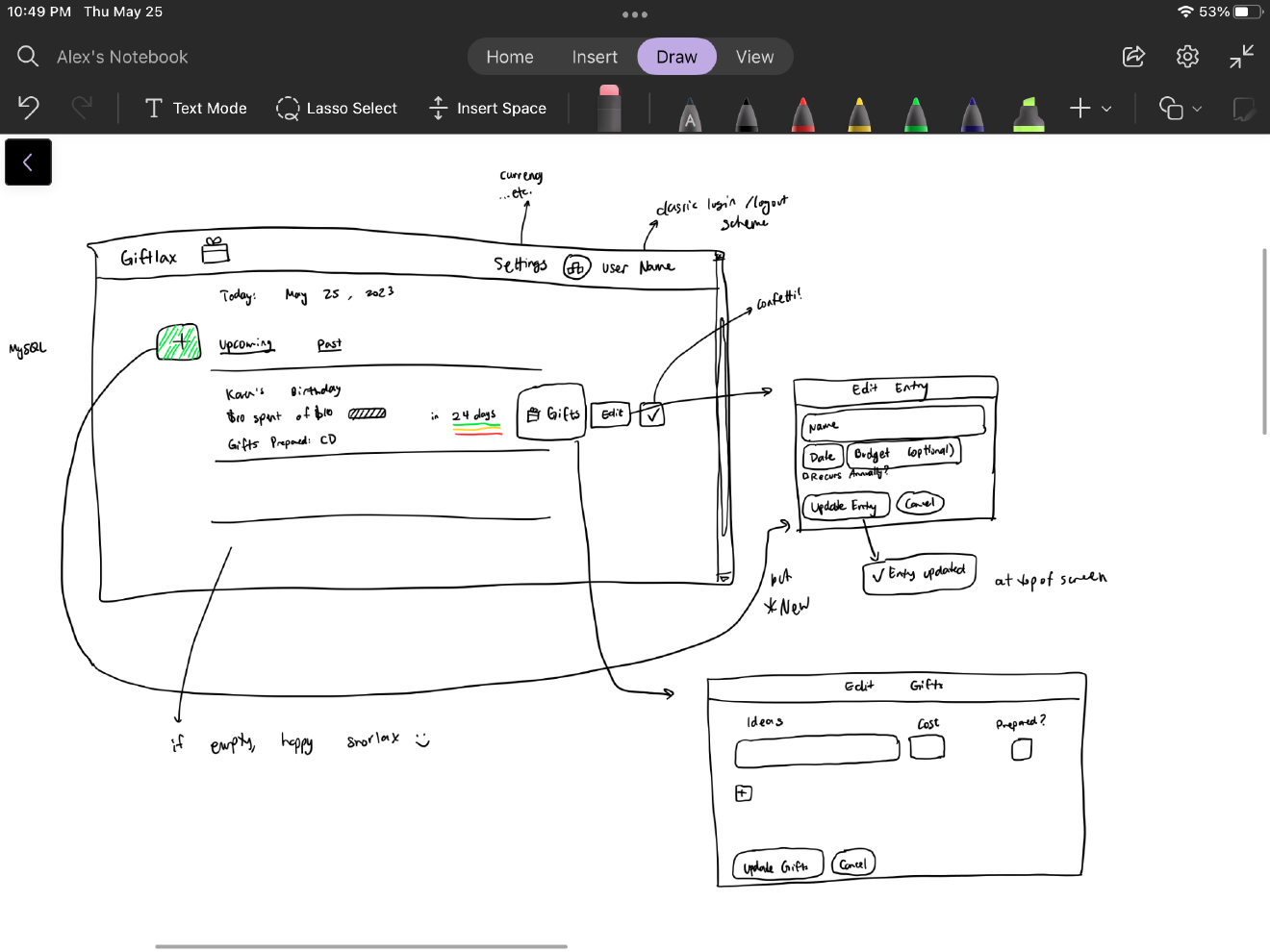
Task: Open notebook settings gear
Action: (x=1187, y=57)
